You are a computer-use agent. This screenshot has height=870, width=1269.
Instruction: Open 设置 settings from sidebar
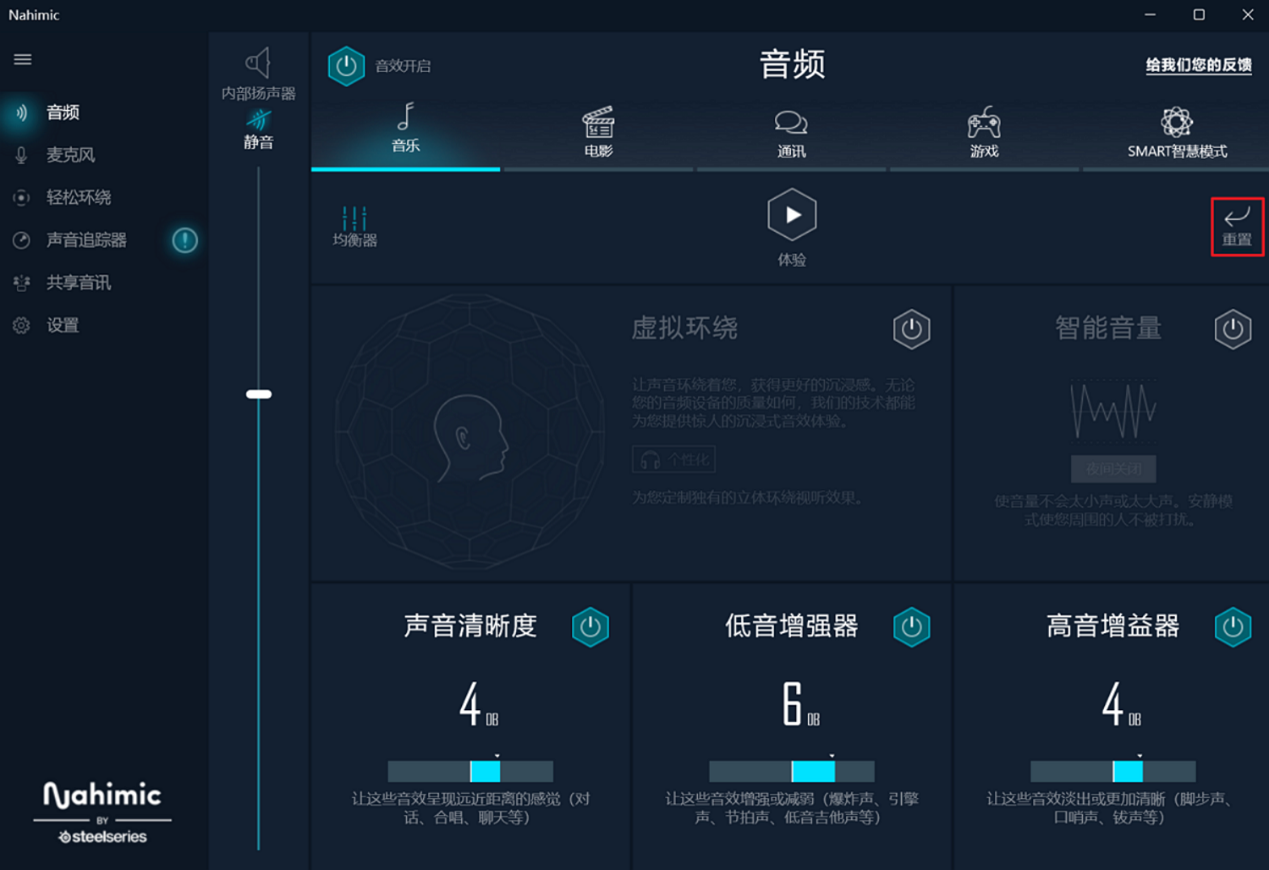click(62, 325)
